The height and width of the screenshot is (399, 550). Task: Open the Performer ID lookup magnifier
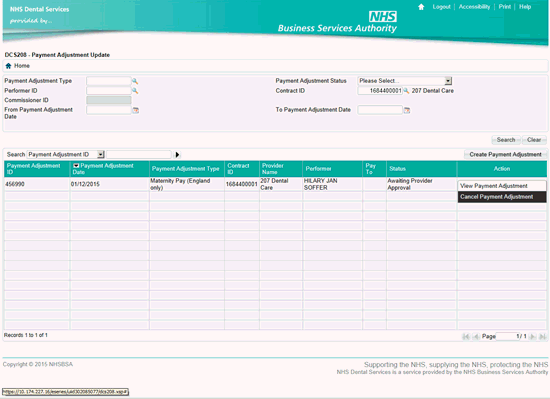point(135,91)
